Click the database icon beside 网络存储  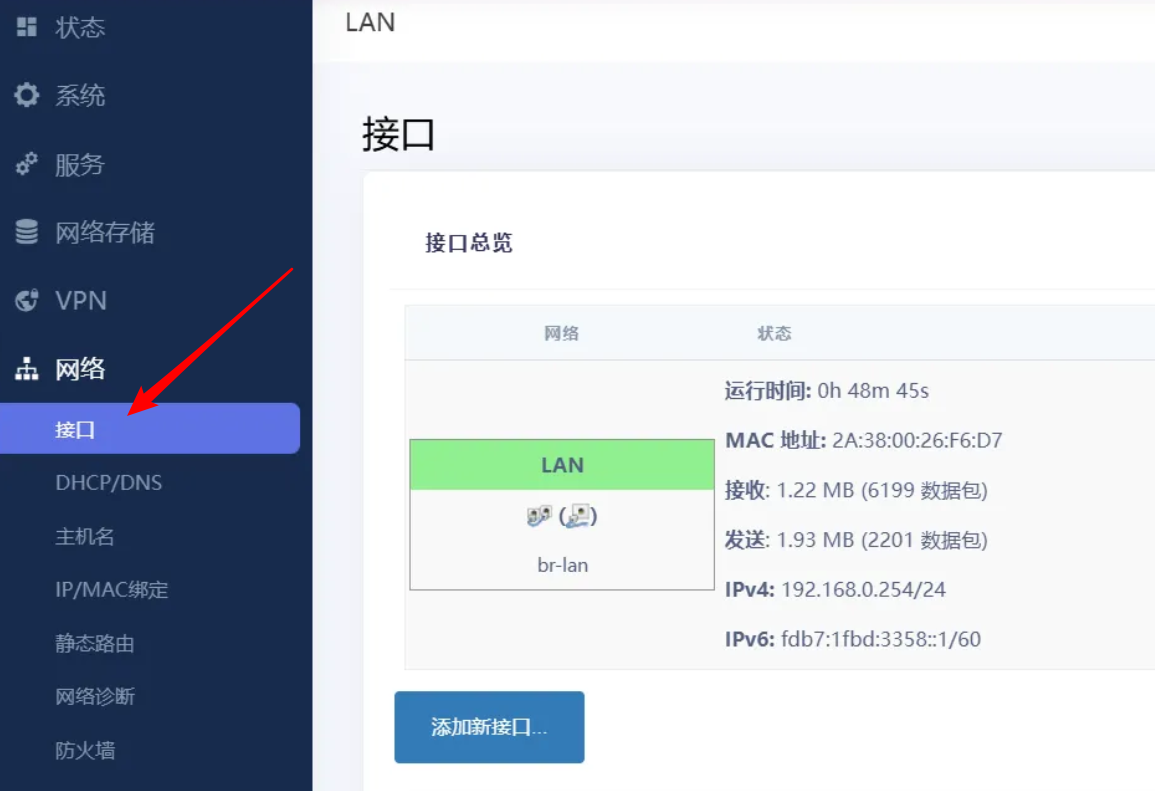(x=27, y=233)
